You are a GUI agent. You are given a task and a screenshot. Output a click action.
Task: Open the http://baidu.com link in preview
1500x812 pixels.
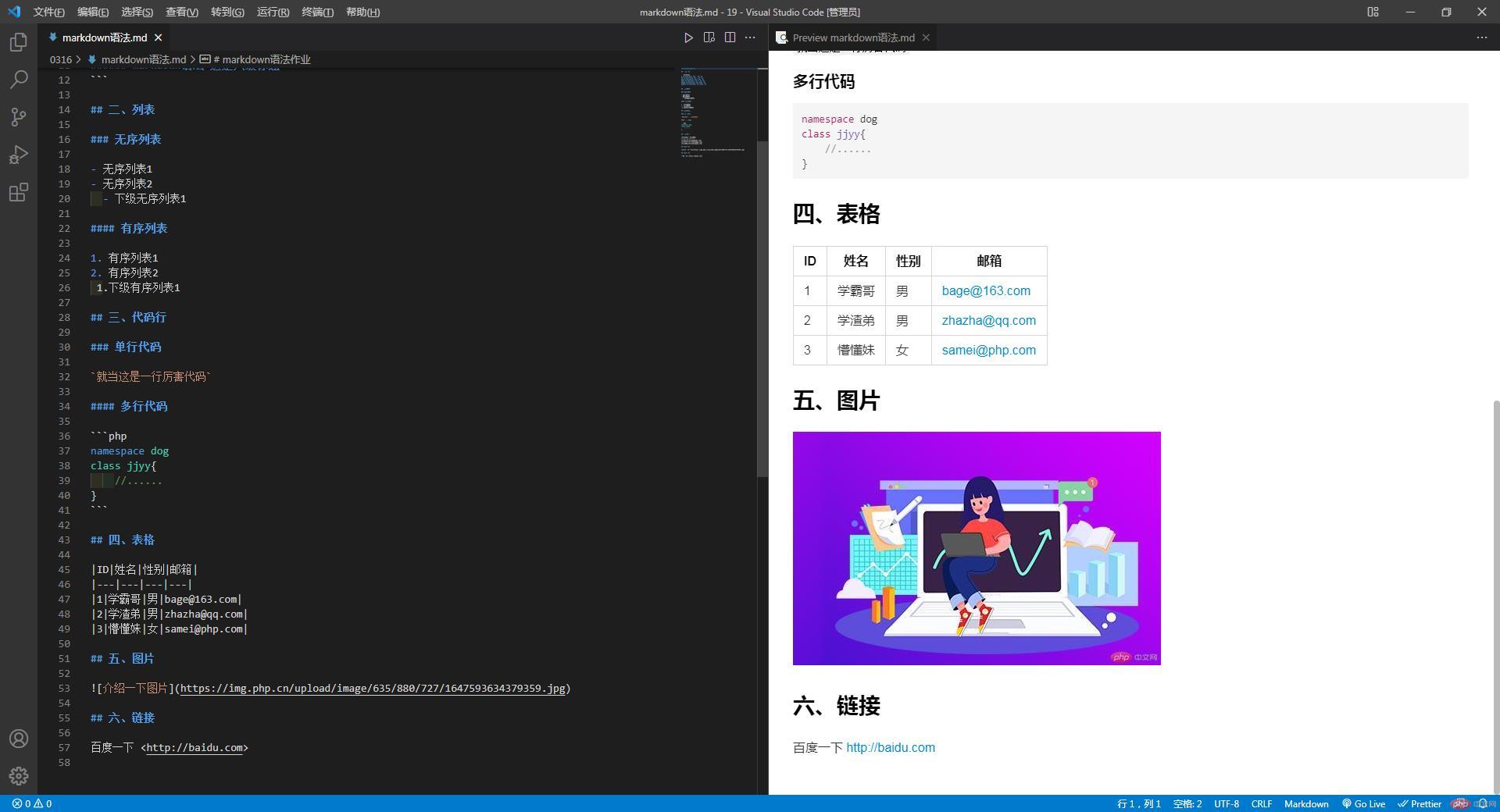pos(891,747)
